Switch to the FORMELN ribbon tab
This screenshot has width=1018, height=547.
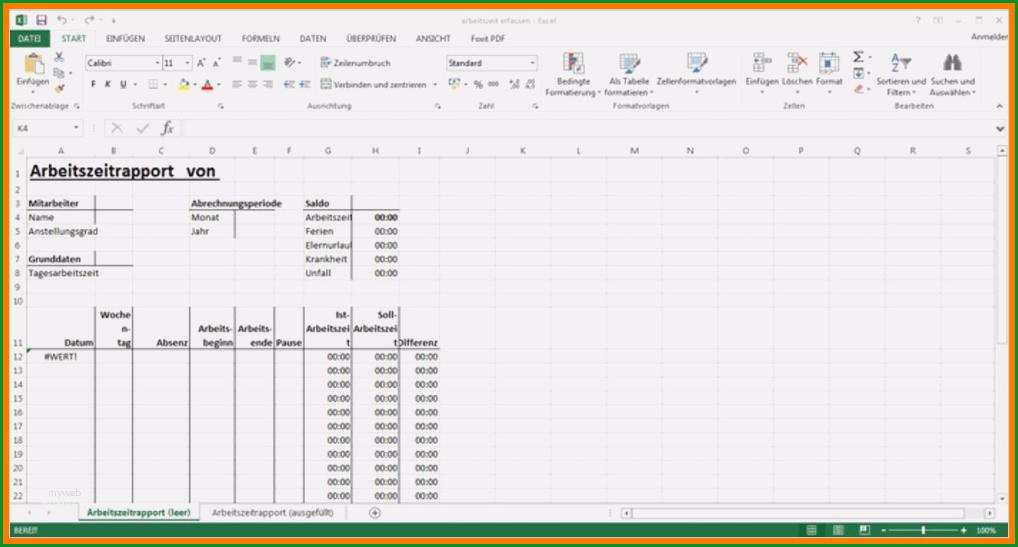260,39
